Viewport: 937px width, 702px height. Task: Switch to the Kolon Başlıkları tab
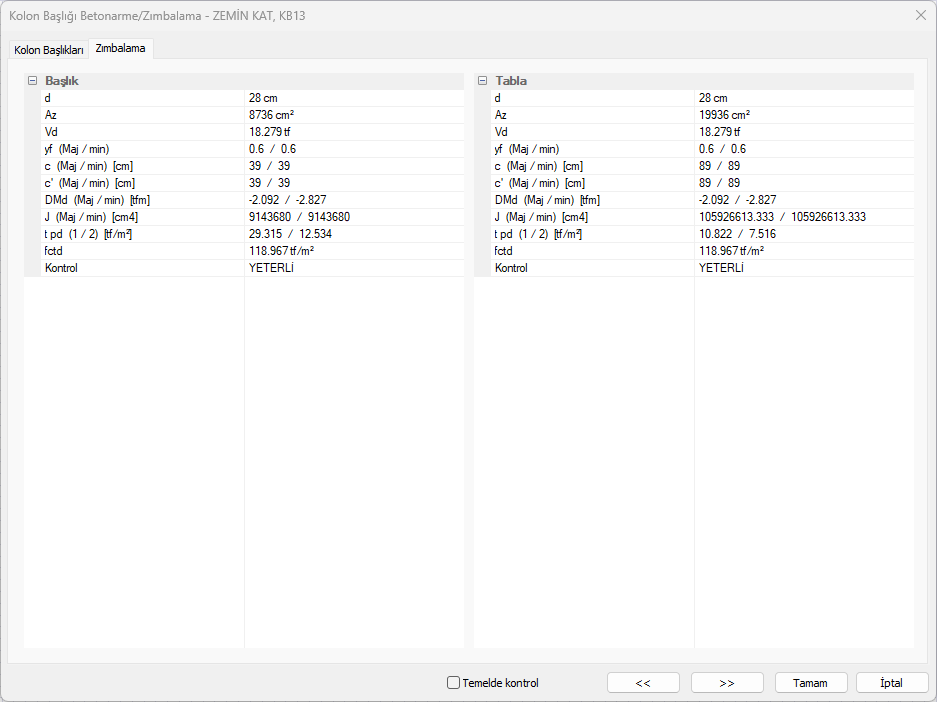[x=49, y=50]
